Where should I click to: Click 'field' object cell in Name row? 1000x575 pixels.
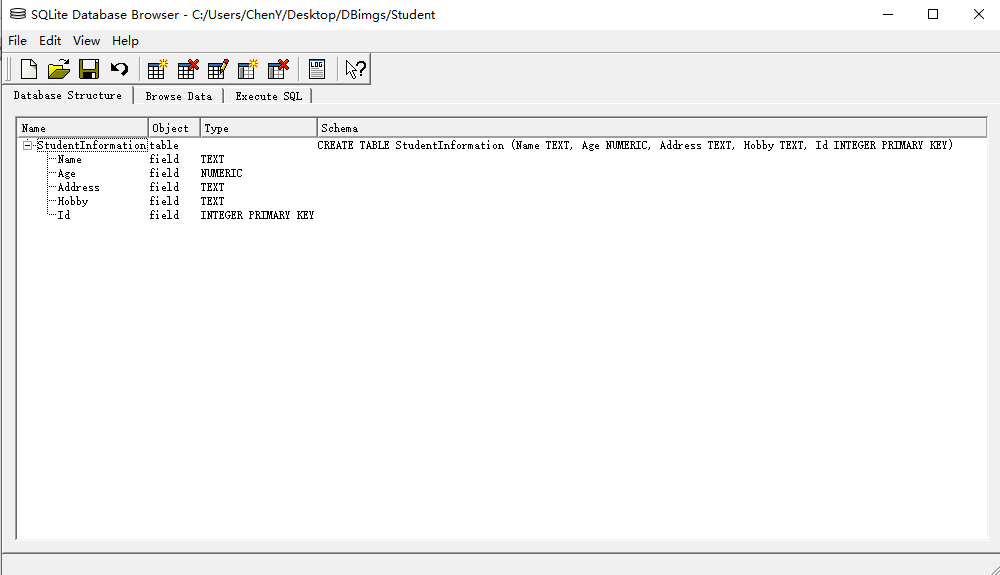click(x=164, y=159)
